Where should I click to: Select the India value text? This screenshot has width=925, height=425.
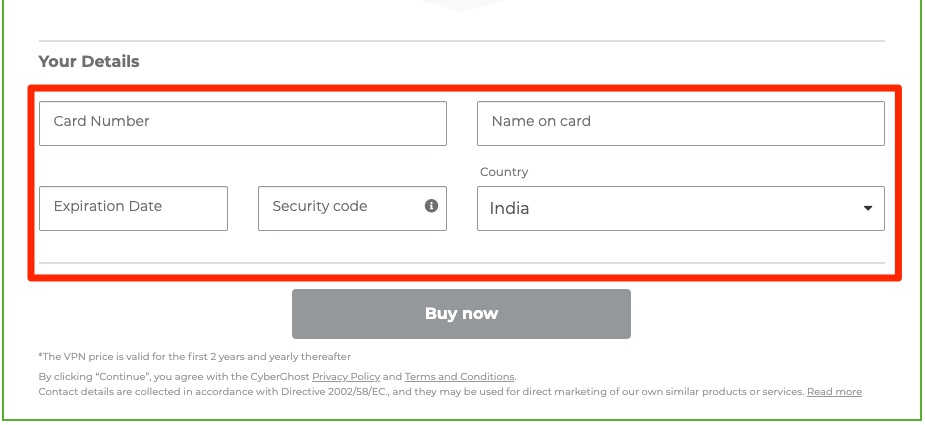pyautogui.click(x=509, y=208)
